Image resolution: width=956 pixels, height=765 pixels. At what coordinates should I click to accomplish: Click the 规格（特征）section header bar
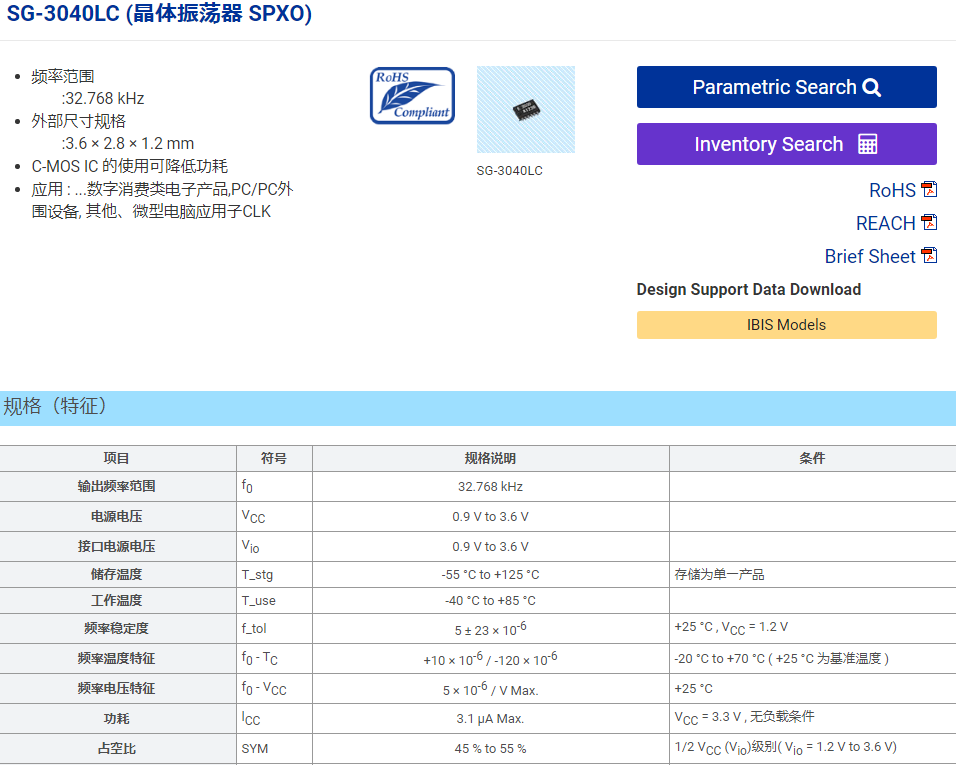point(478,407)
